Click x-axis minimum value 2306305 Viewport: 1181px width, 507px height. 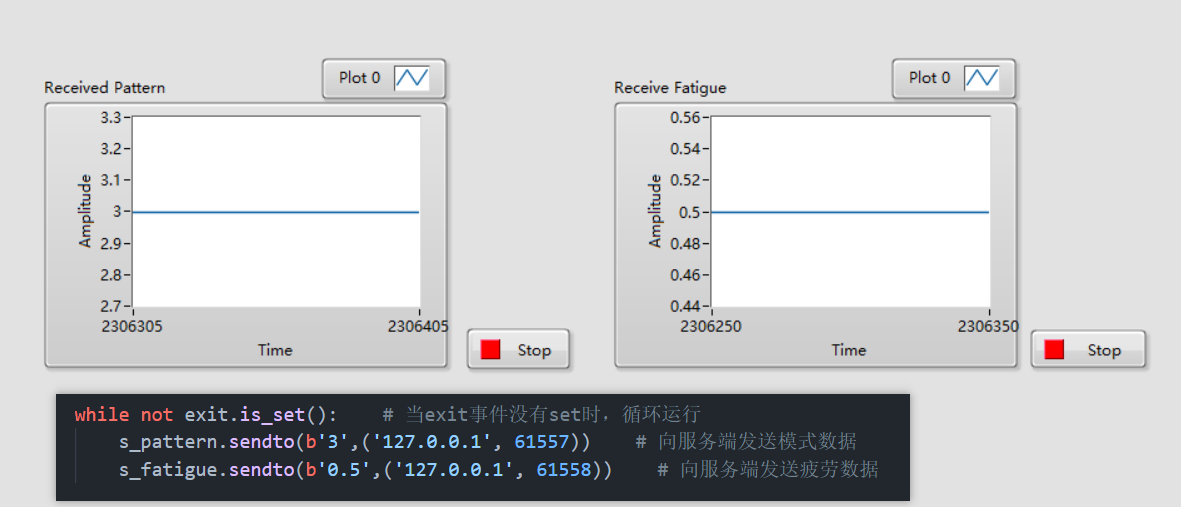133,326
